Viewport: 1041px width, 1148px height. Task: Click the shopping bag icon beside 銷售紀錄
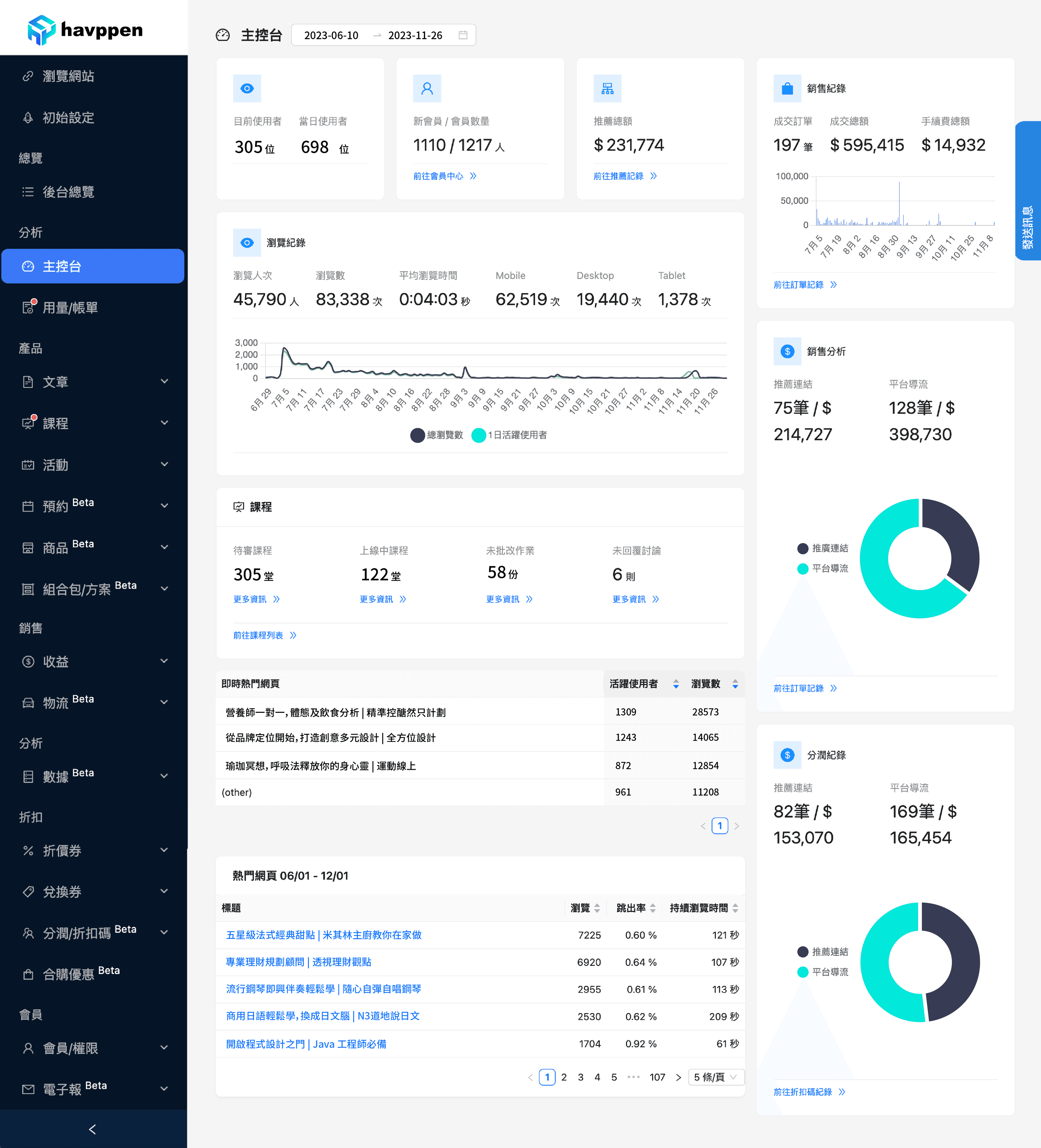787,89
